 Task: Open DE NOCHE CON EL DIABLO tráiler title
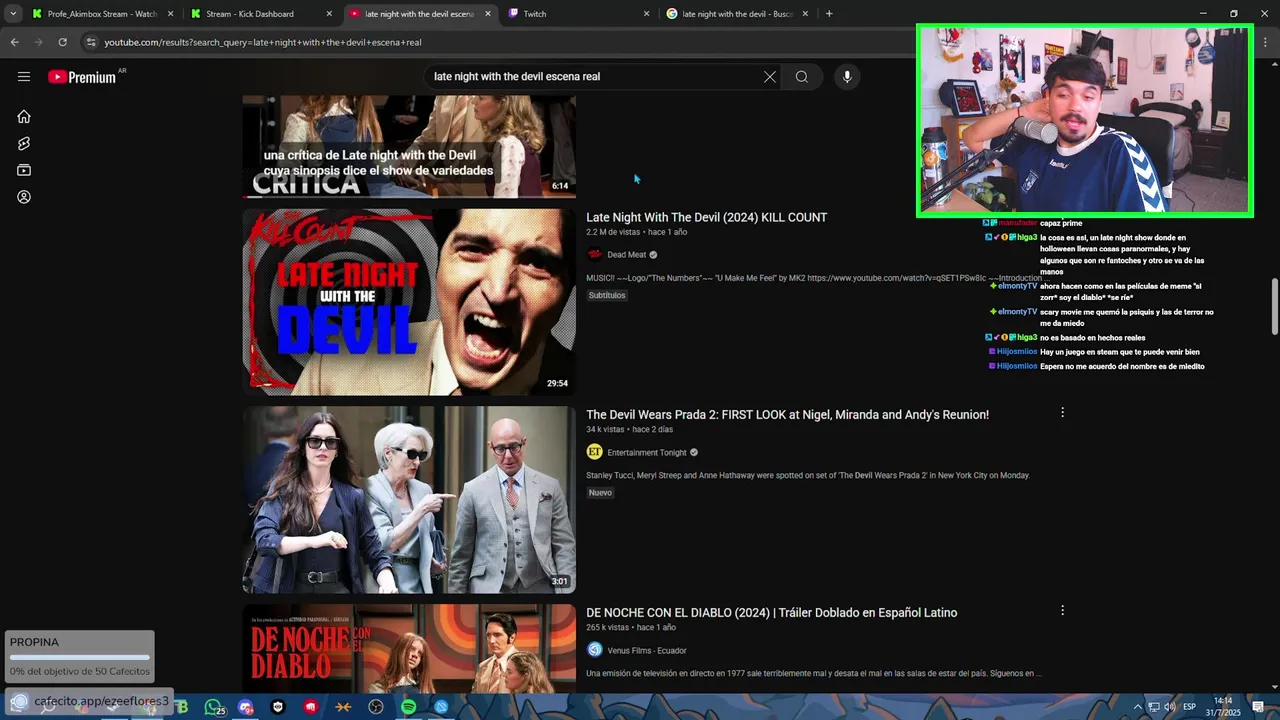pos(771,612)
